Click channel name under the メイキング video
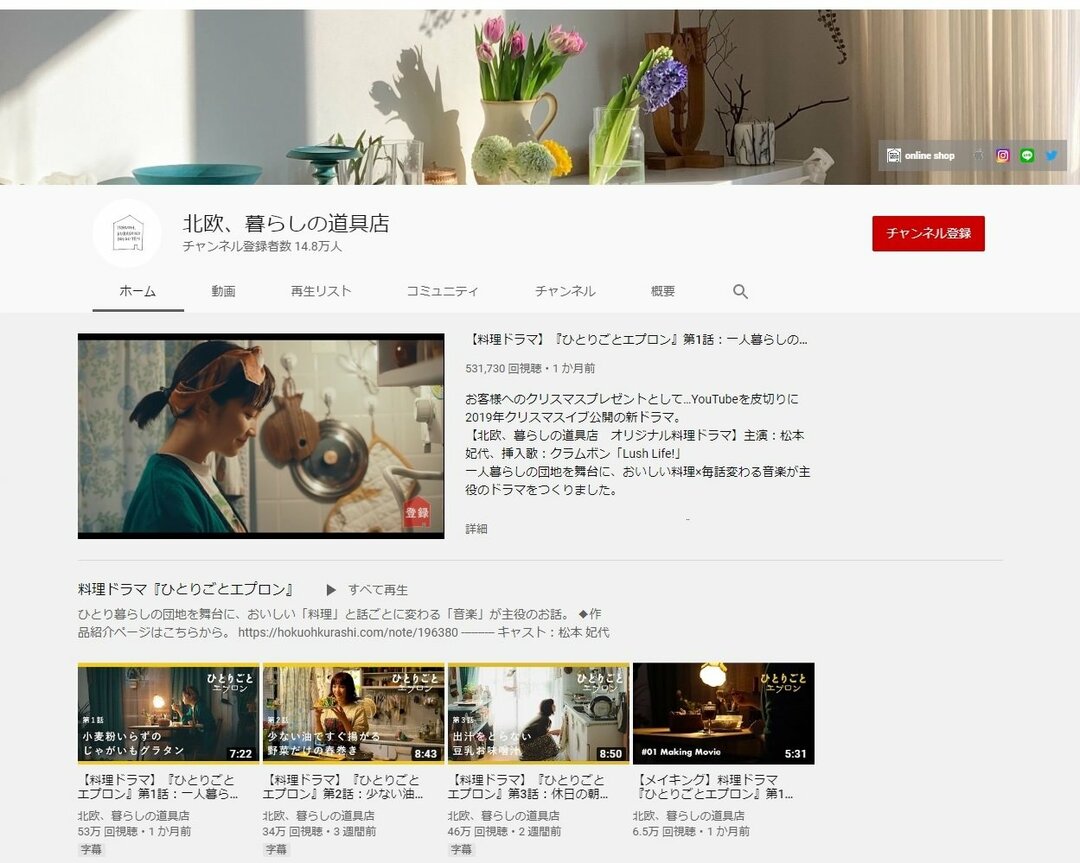This screenshot has height=863, width=1080. coord(689,815)
